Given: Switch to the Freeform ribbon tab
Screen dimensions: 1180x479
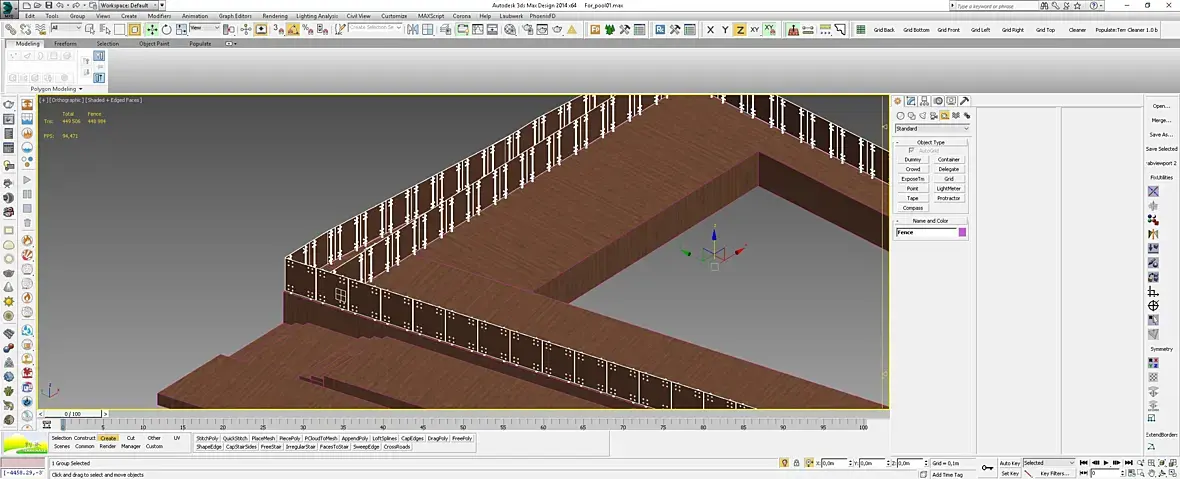Looking at the screenshot, I should [x=65, y=44].
